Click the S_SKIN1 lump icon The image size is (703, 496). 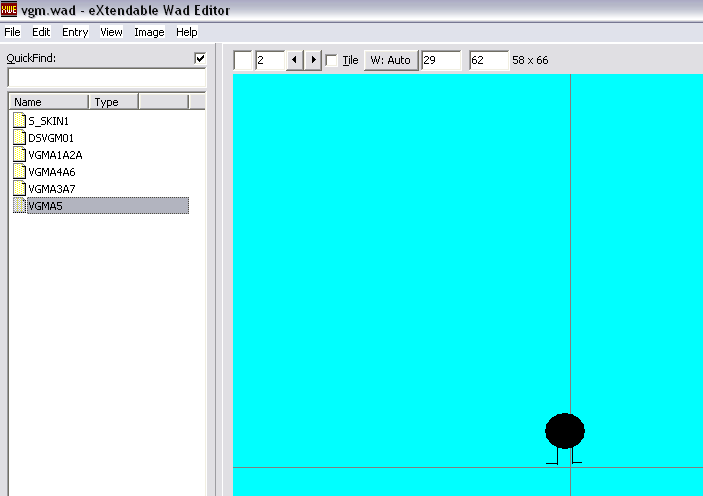(x=19, y=120)
